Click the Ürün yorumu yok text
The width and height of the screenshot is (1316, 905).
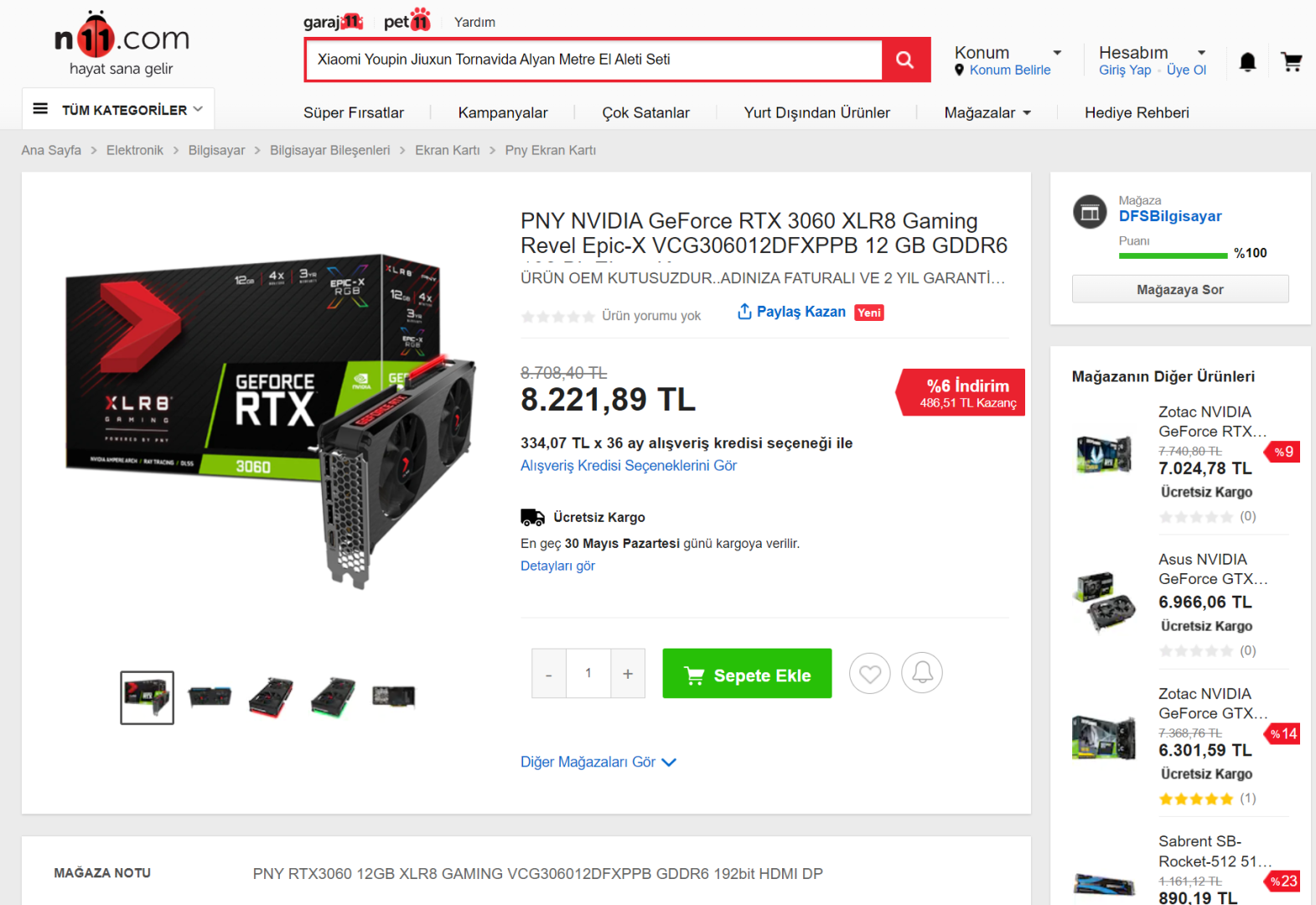click(651, 316)
